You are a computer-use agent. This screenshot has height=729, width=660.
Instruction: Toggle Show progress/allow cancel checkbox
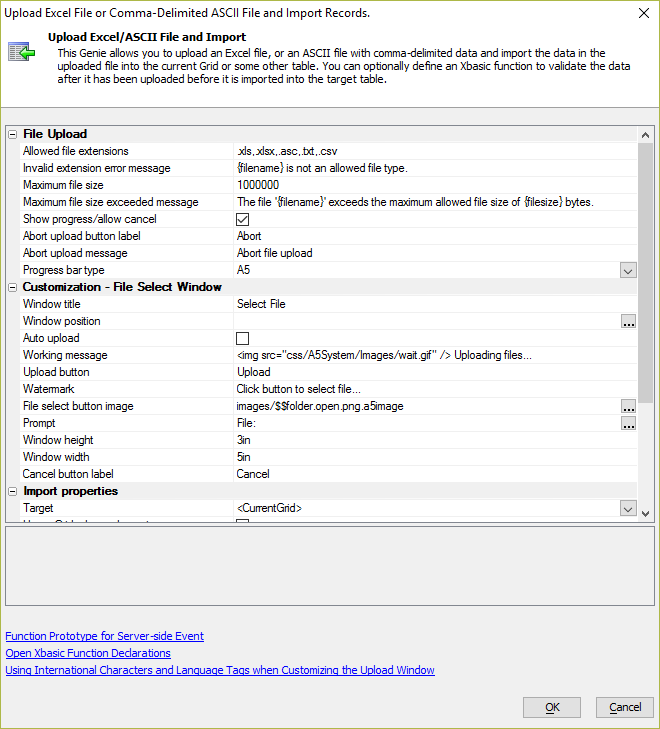(x=243, y=219)
